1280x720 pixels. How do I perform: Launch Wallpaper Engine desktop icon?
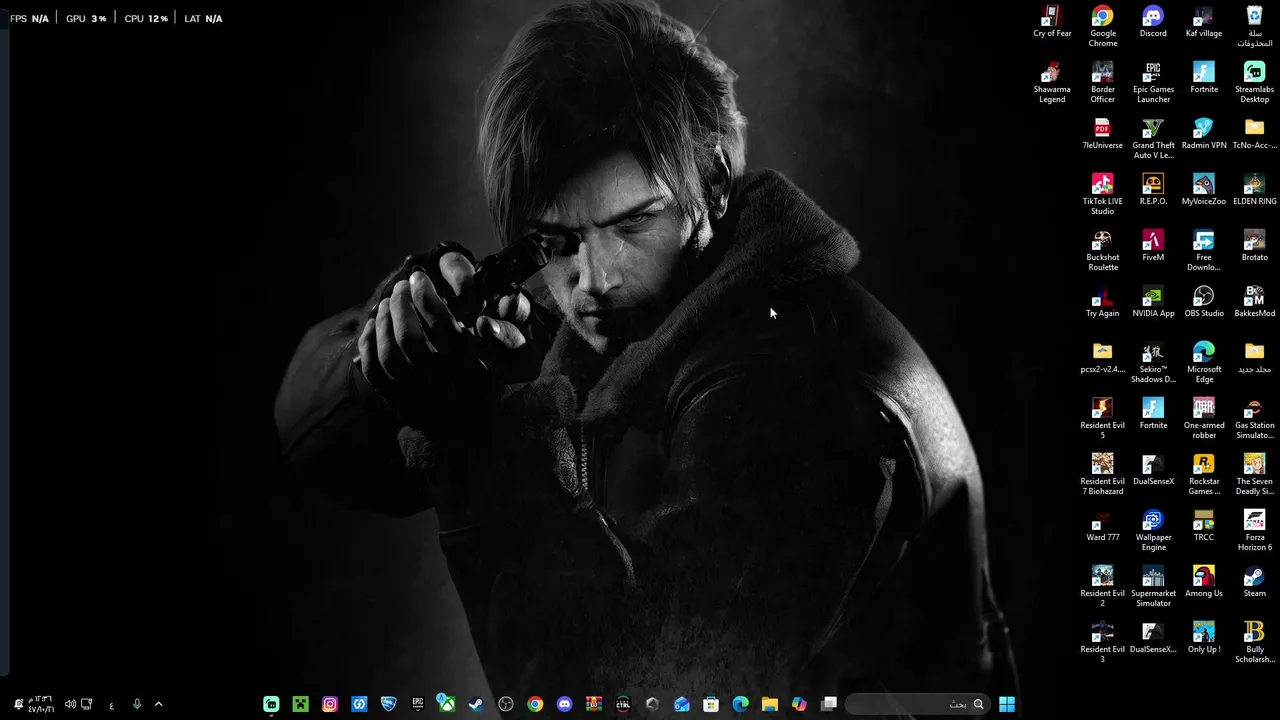tap(1153, 531)
